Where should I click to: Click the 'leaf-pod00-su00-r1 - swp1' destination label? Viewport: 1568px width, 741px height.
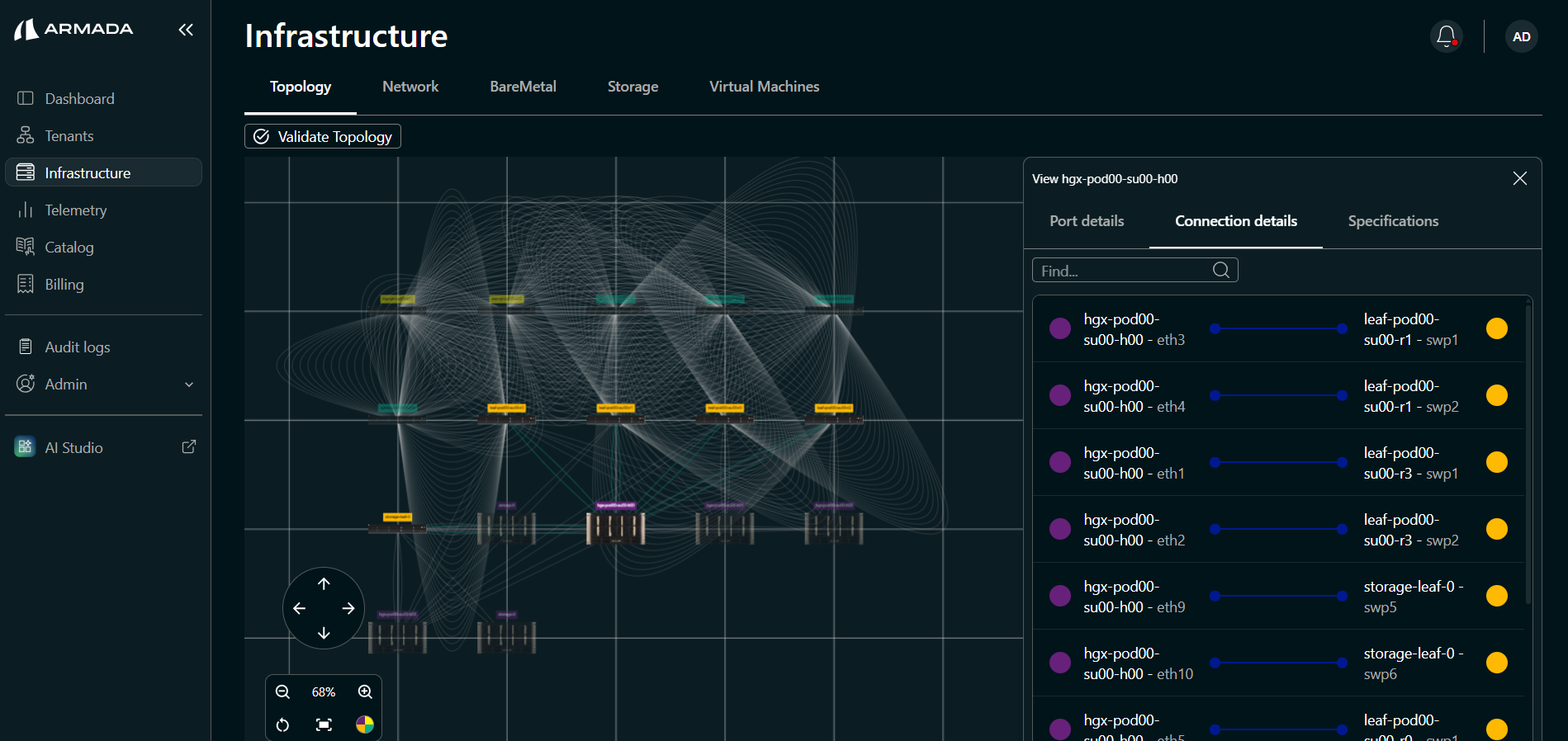click(x=1410, y=329)
